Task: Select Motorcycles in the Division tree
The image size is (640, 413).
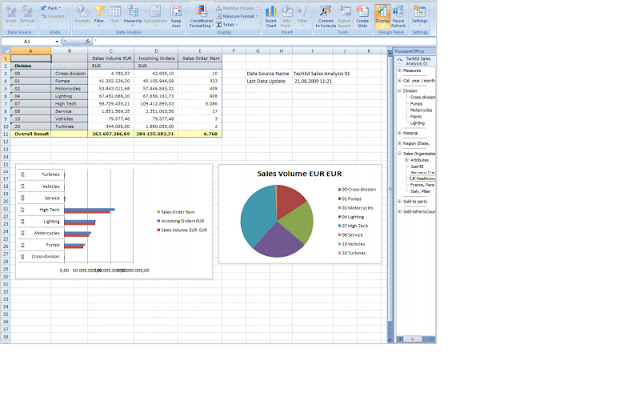Action: [421, 110]
